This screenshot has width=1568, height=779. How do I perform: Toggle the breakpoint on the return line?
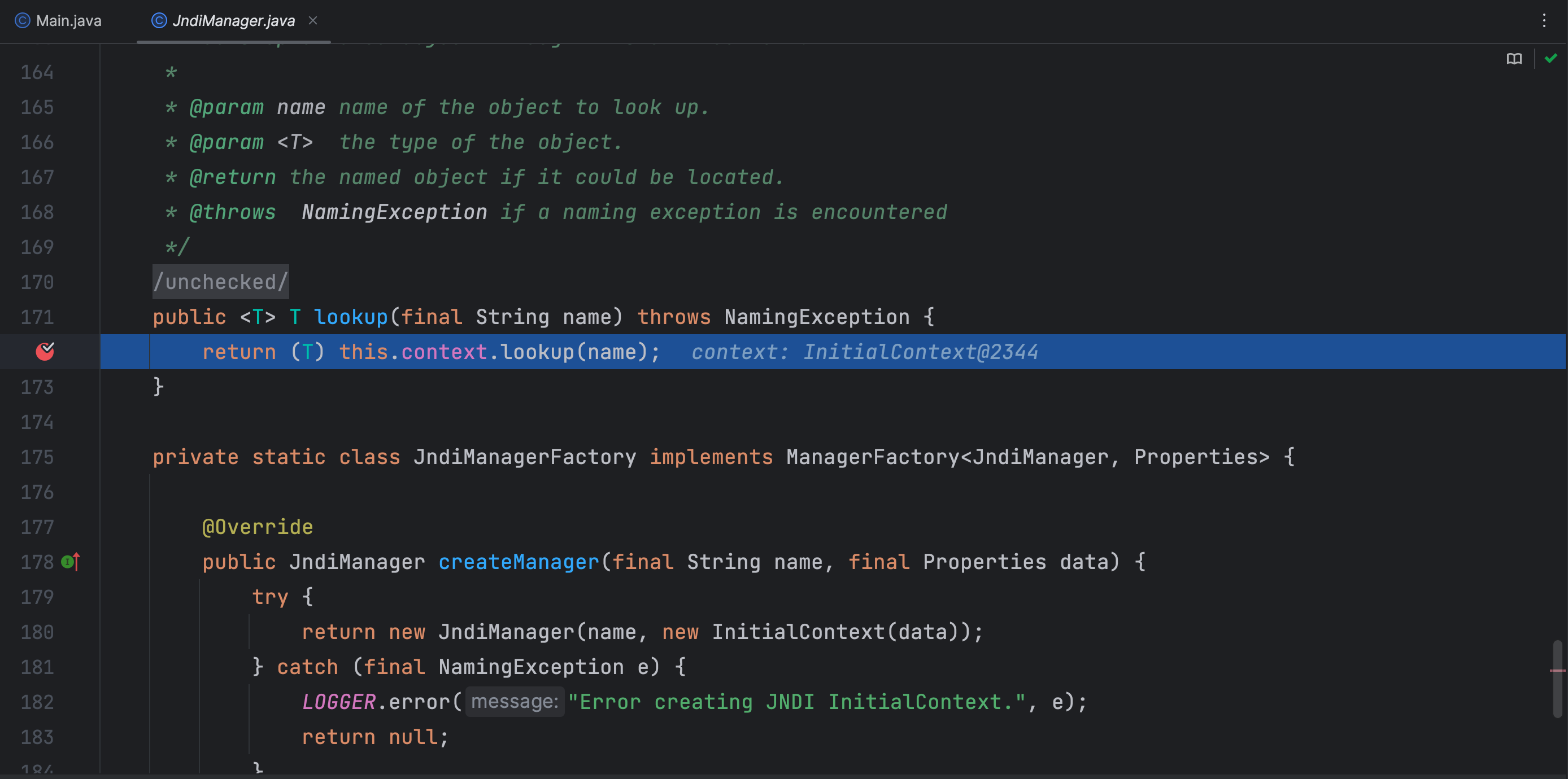click(45, 351)
